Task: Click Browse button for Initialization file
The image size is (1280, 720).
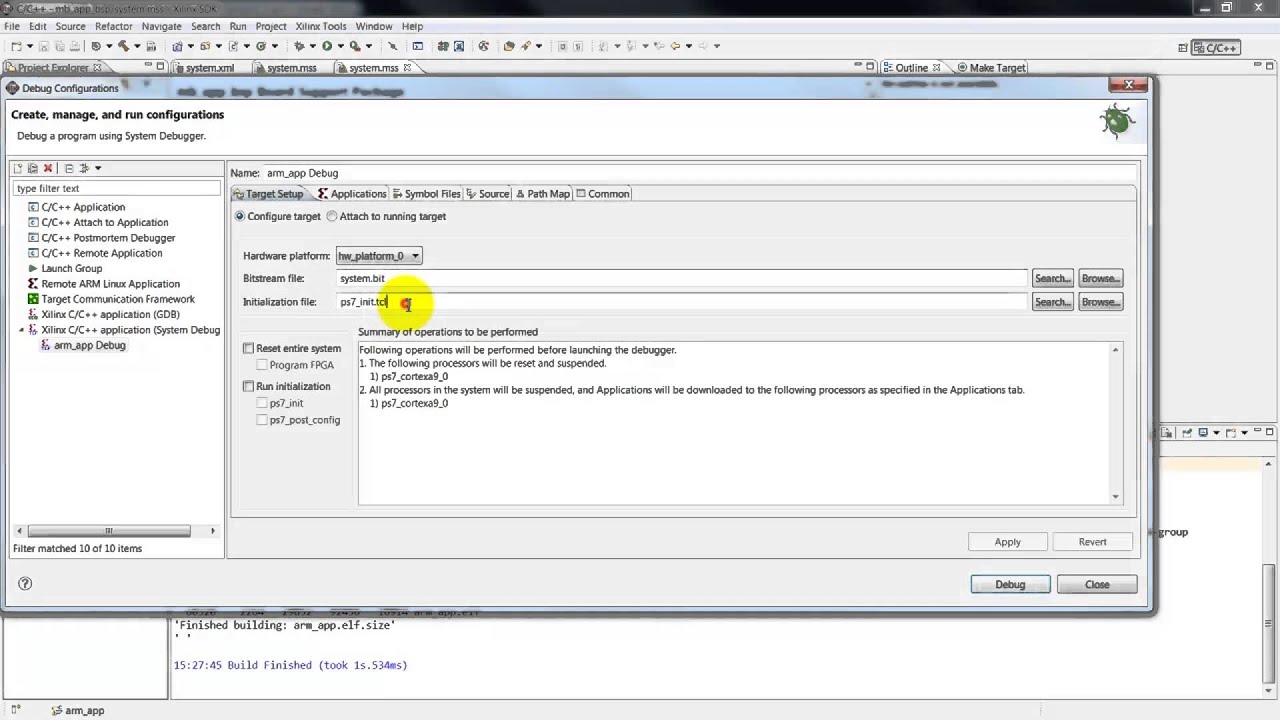Action: point(1100,302)
